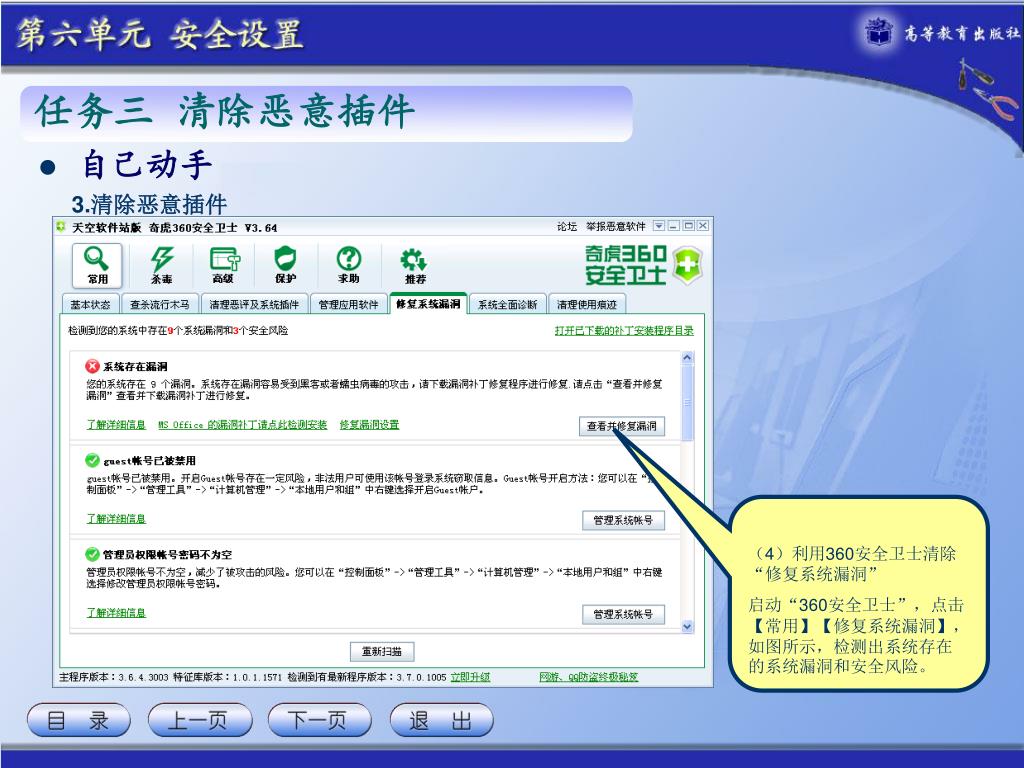
Task: Open the 修复漏洞设置 link
Action: 369,424
